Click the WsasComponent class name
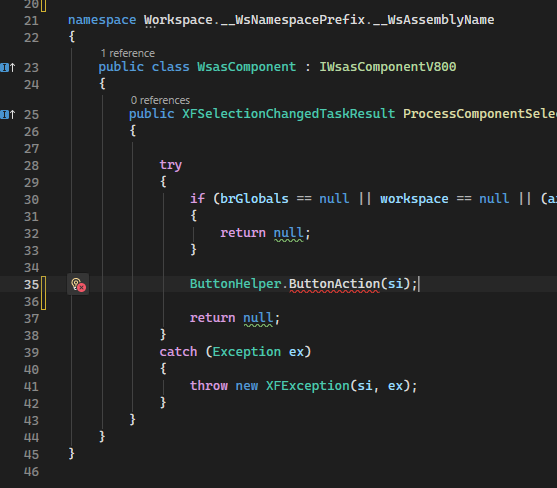Image resolution: width=557 pixels, height=488 pixels. pos(247,67)
